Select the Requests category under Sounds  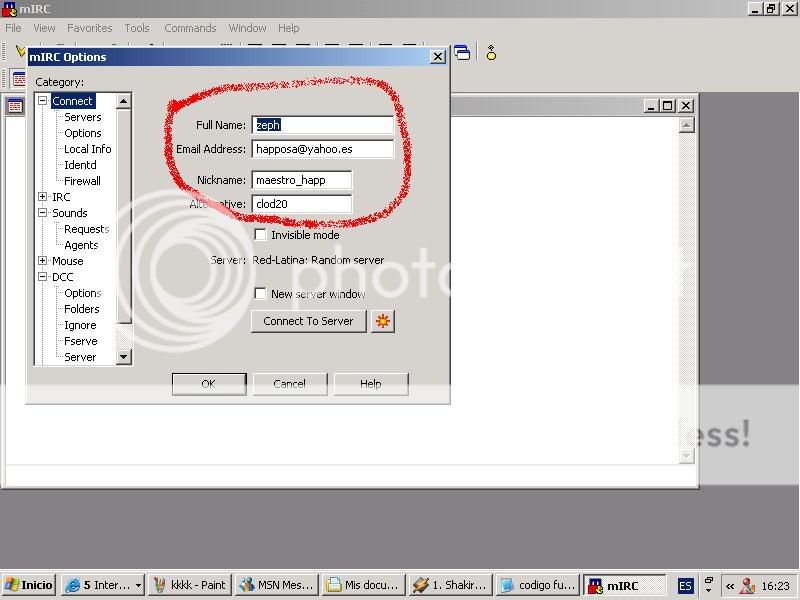pyautogui.click(x=87, y=229)
